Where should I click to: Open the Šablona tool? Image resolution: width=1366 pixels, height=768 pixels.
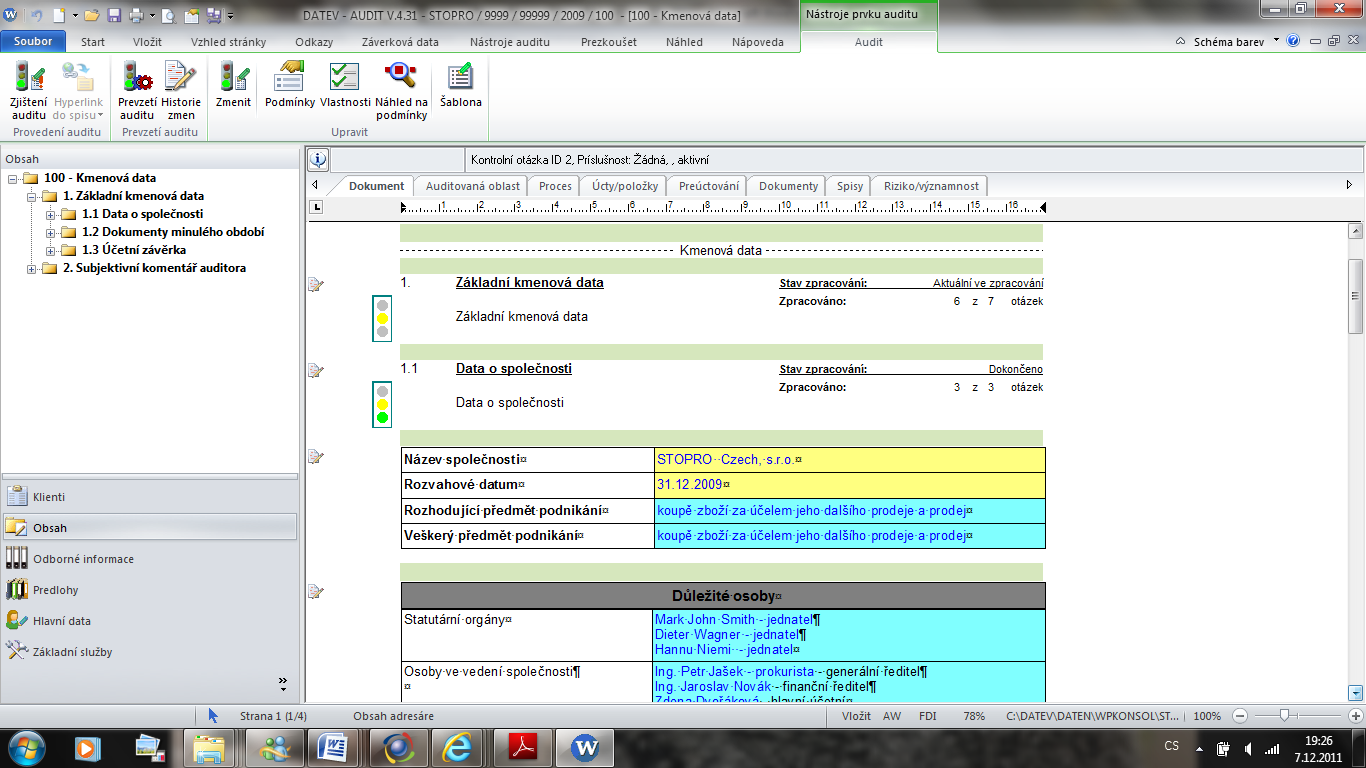click(460, 85)
